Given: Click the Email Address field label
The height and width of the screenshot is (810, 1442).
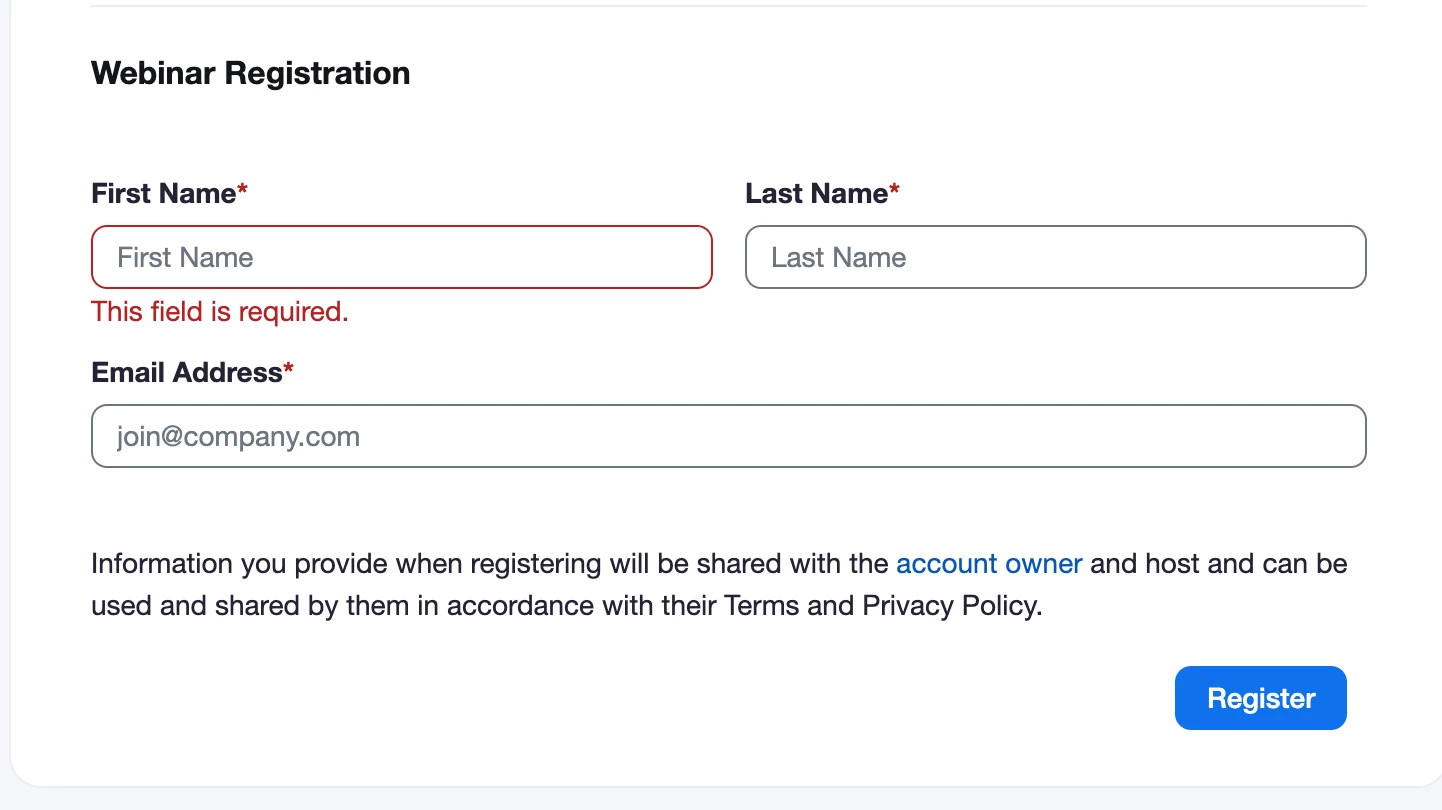Looking at the screenshot, I should pyautogui.click(x=187, y=372).
